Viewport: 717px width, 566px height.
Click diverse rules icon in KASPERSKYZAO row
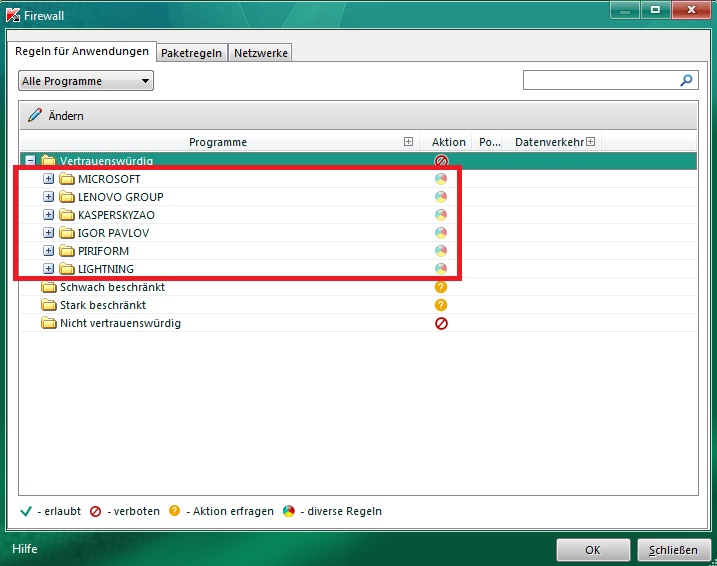pyautogui.click(x=441, y=215)
